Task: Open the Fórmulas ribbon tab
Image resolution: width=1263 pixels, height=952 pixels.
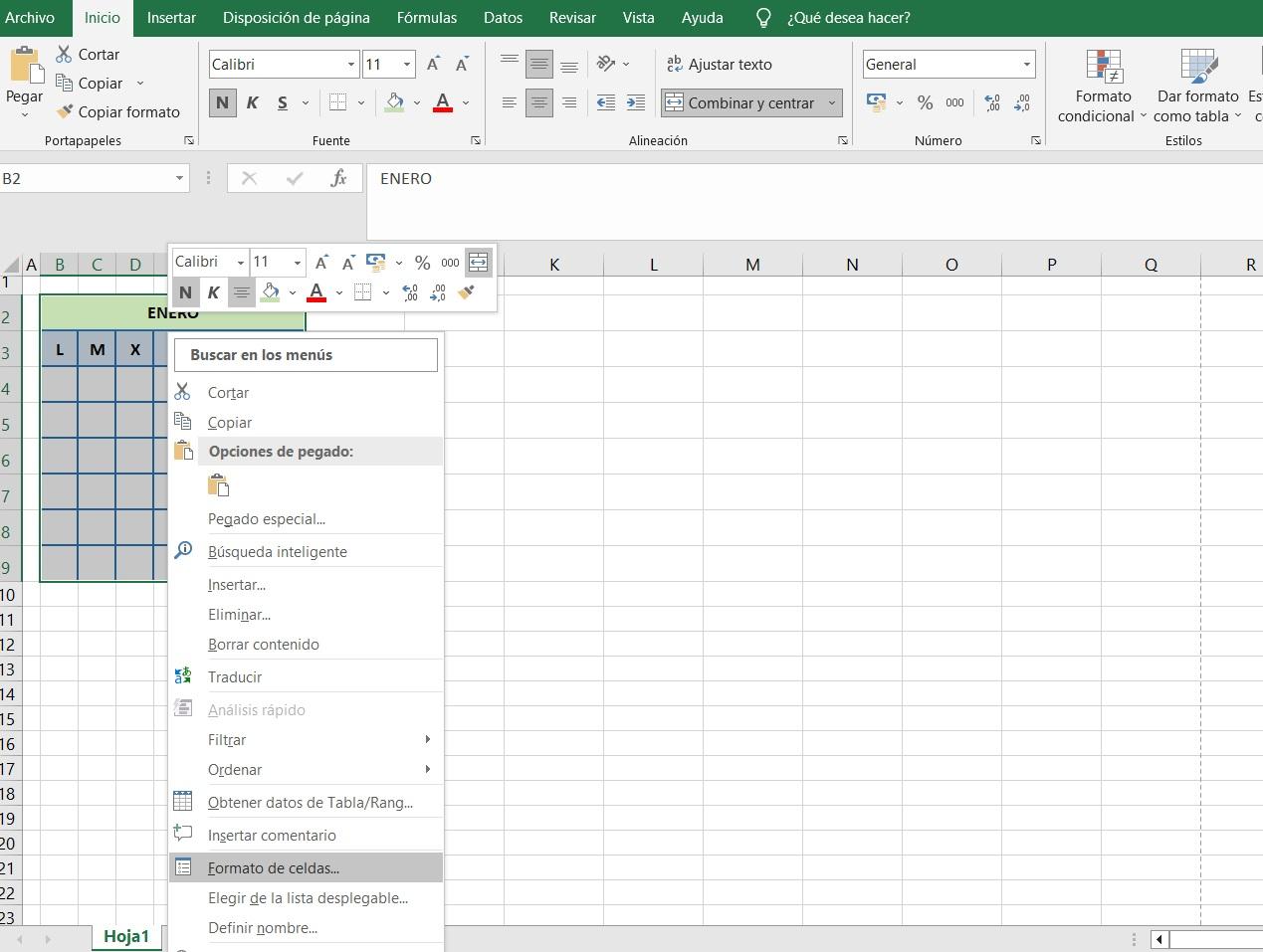Action: [x=426, y=18]
